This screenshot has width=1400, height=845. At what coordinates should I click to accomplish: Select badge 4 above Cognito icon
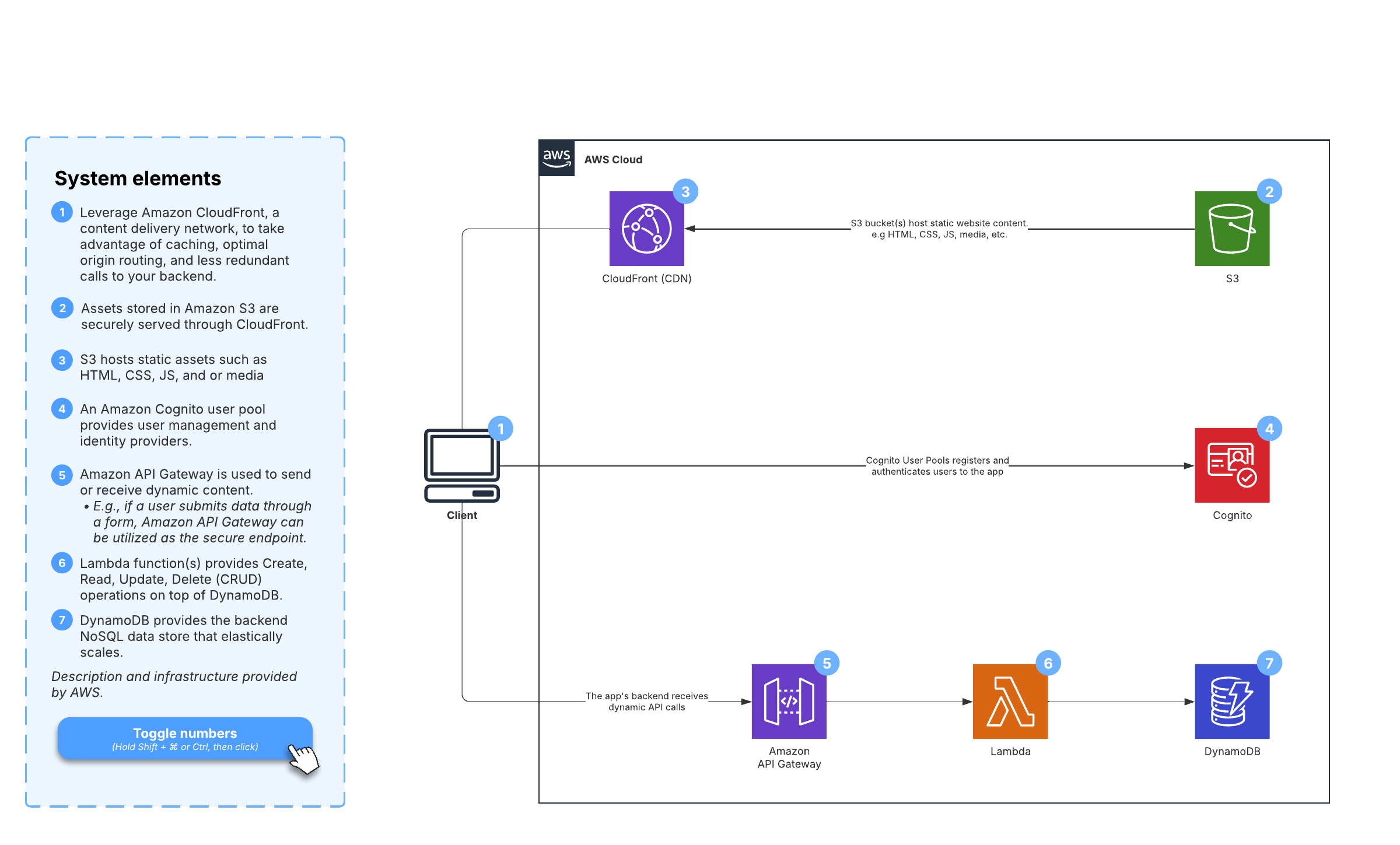pyautogui.click(x=1269, y=429)
